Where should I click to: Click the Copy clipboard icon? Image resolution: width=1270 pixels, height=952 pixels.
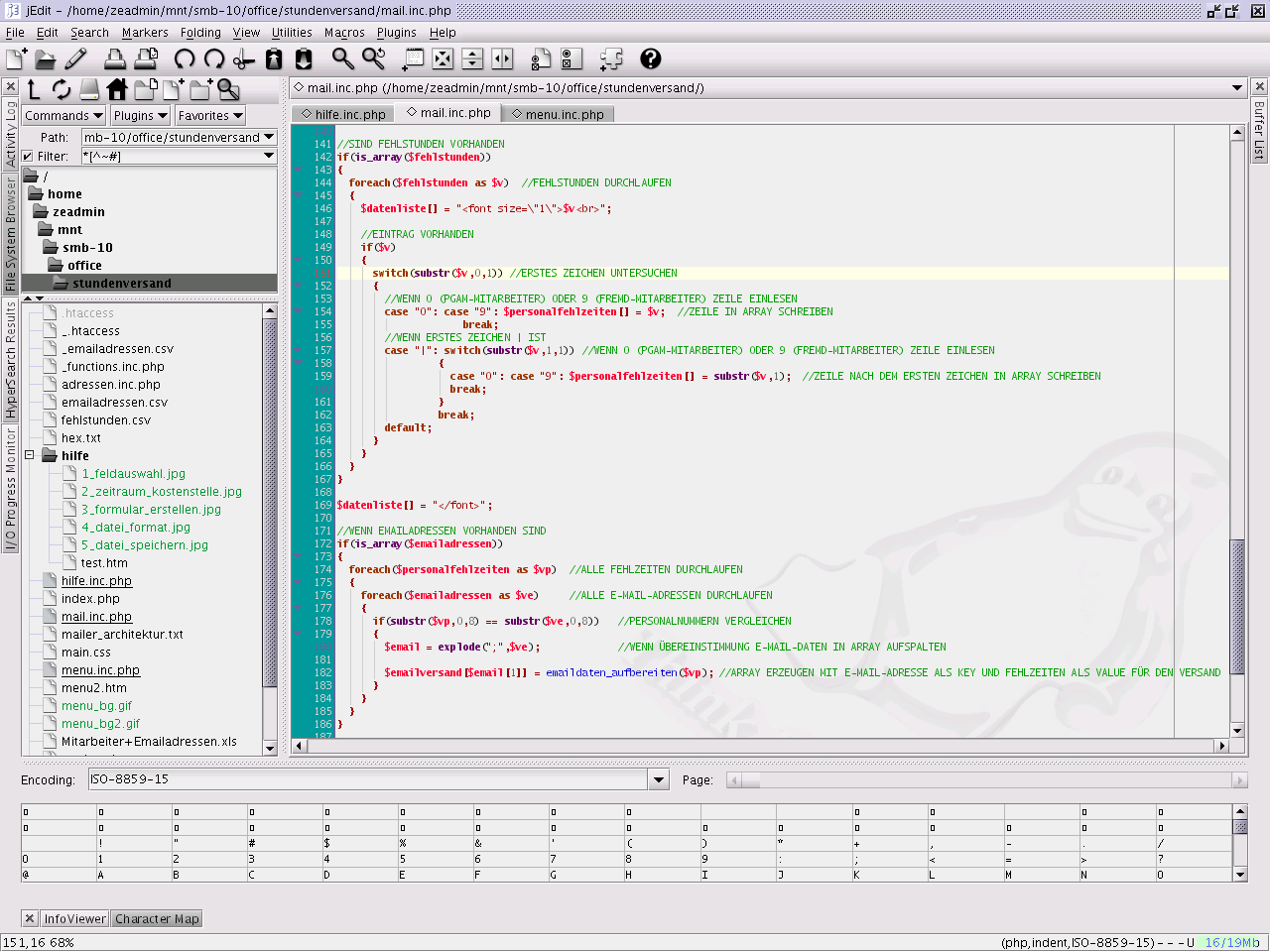coord(274,59)
